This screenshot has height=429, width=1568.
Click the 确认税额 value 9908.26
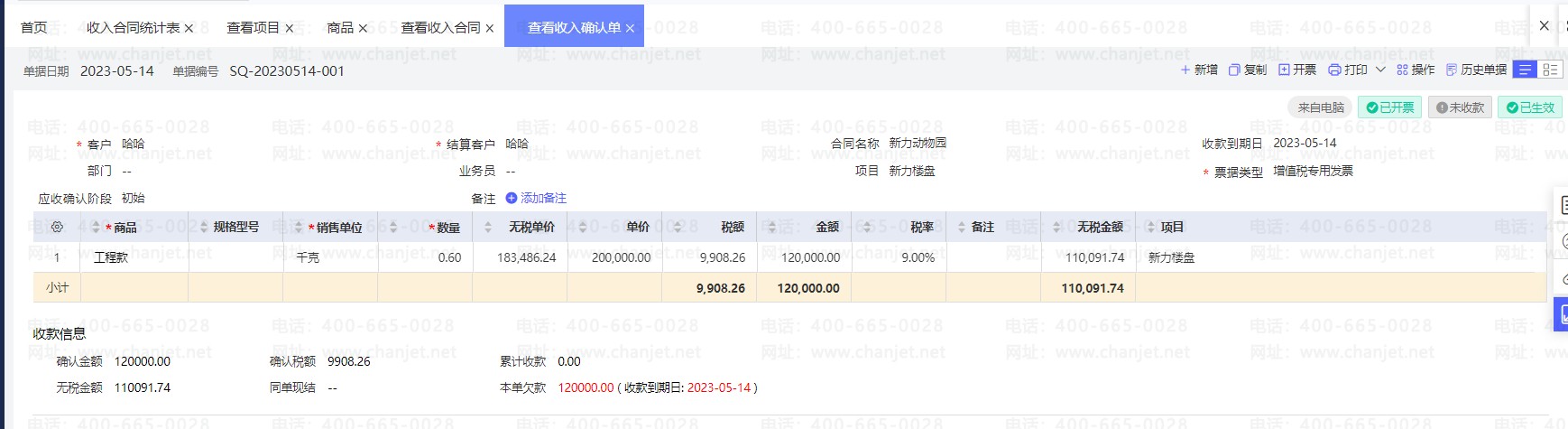click(349, 361)
